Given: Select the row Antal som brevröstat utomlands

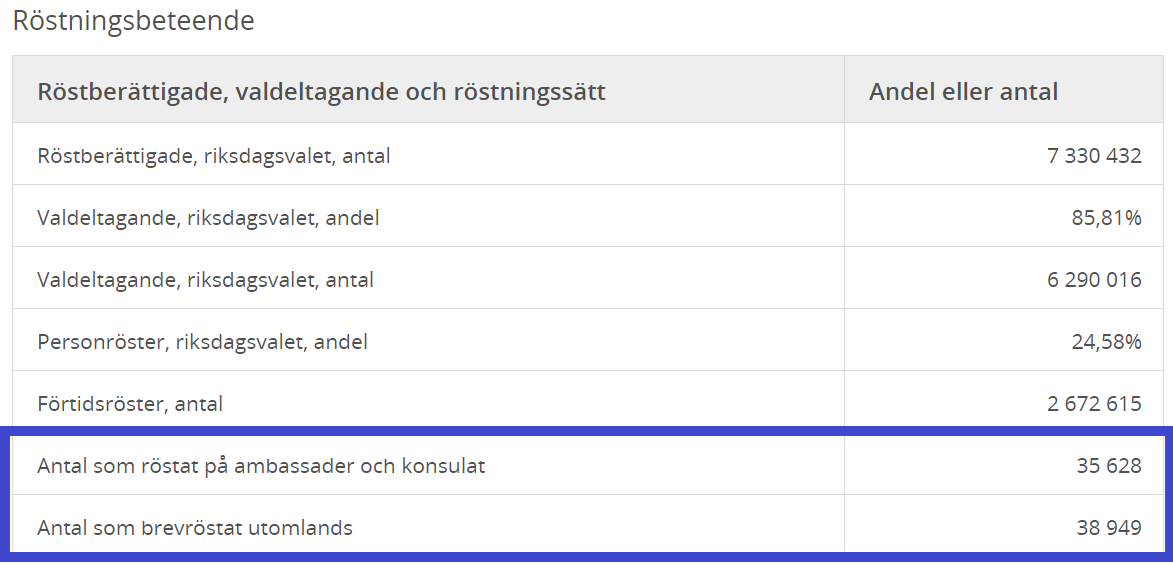Looking at the screenshot, I should pyautogui.click(x=588, y=527).
